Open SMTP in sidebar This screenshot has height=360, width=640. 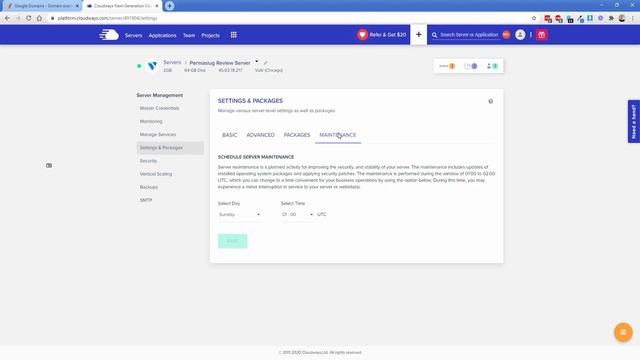[146, 200]
